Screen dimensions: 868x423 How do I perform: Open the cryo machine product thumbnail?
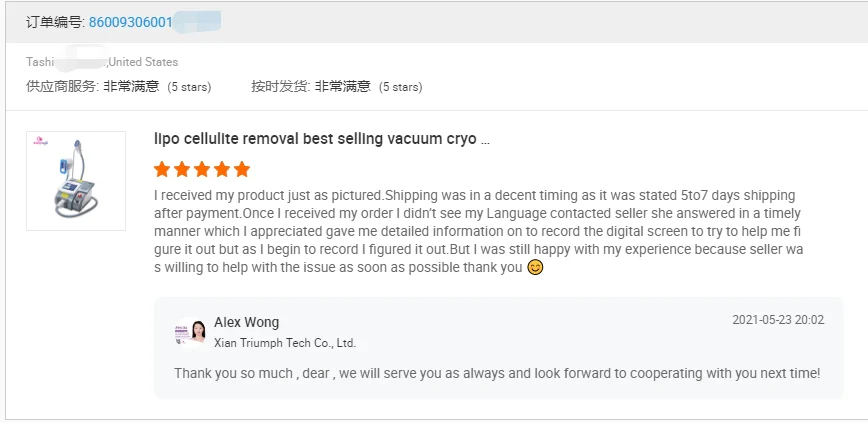pos(76,182)
